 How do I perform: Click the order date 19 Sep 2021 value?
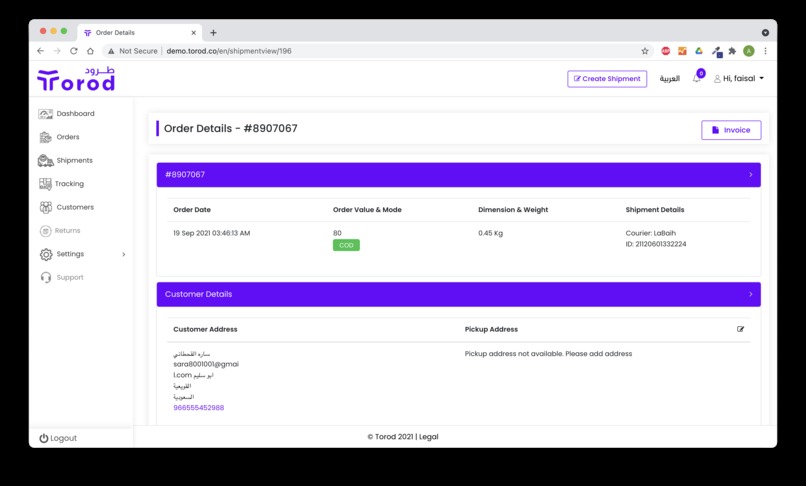click(x=212, y=233)
